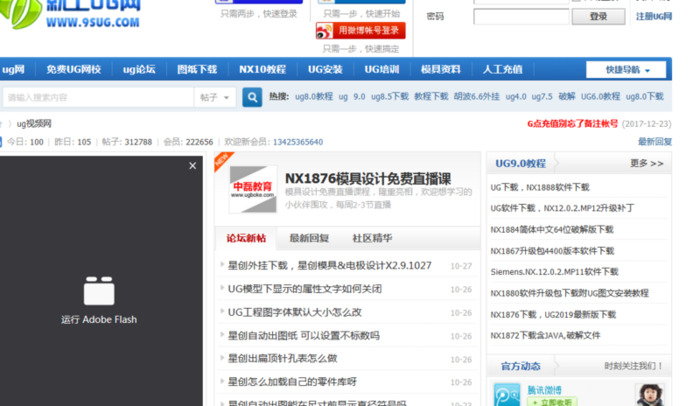
Task: Open the ug网 navigation item
Action: tap(13, 69)
